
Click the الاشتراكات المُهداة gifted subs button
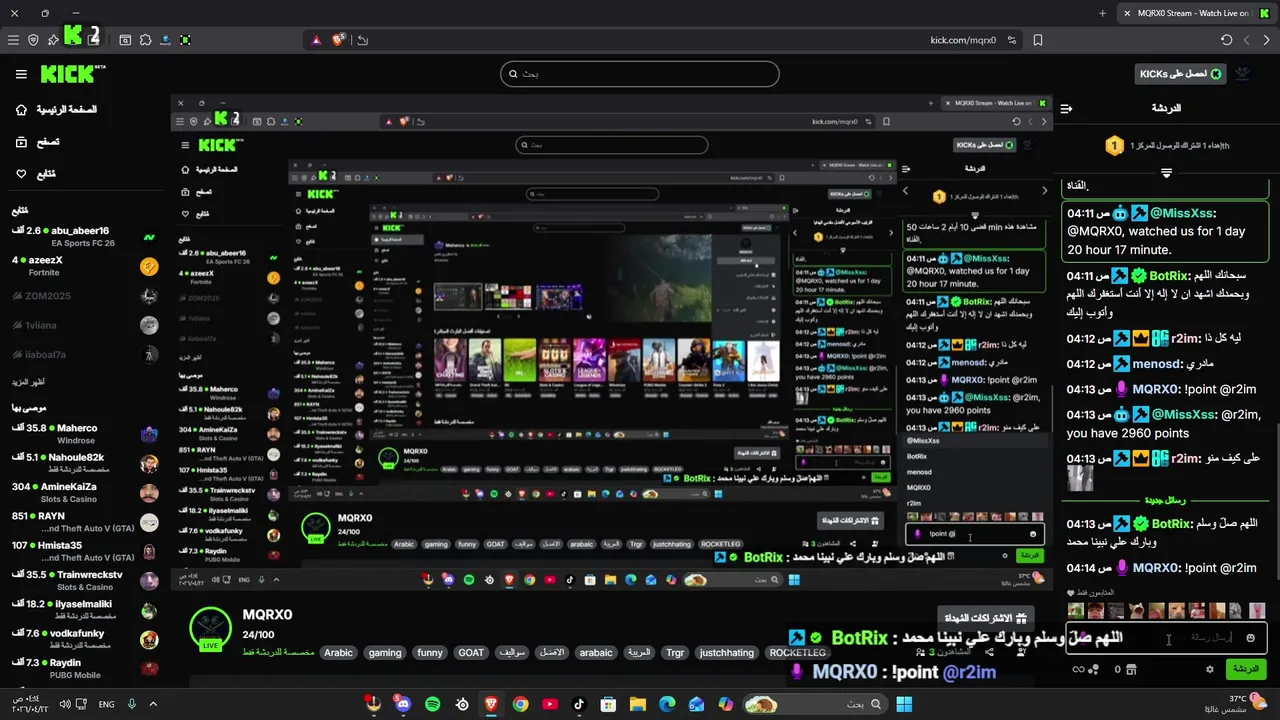[984, 619]
